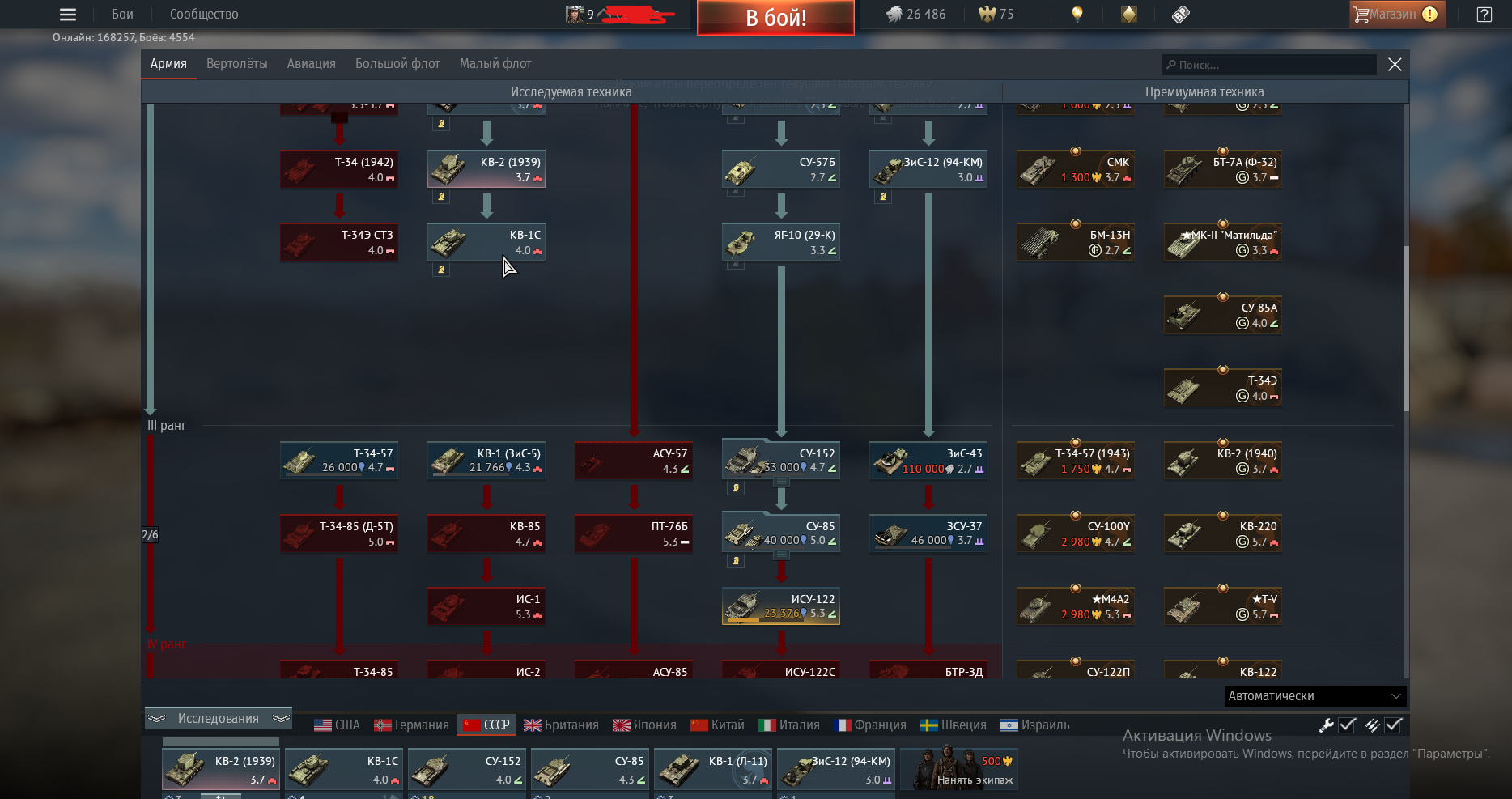Viewport: 1512px width, 799px height.
Task: Click the yellow exclamation alert on Магазин
Action: [x=1429, y=14]
